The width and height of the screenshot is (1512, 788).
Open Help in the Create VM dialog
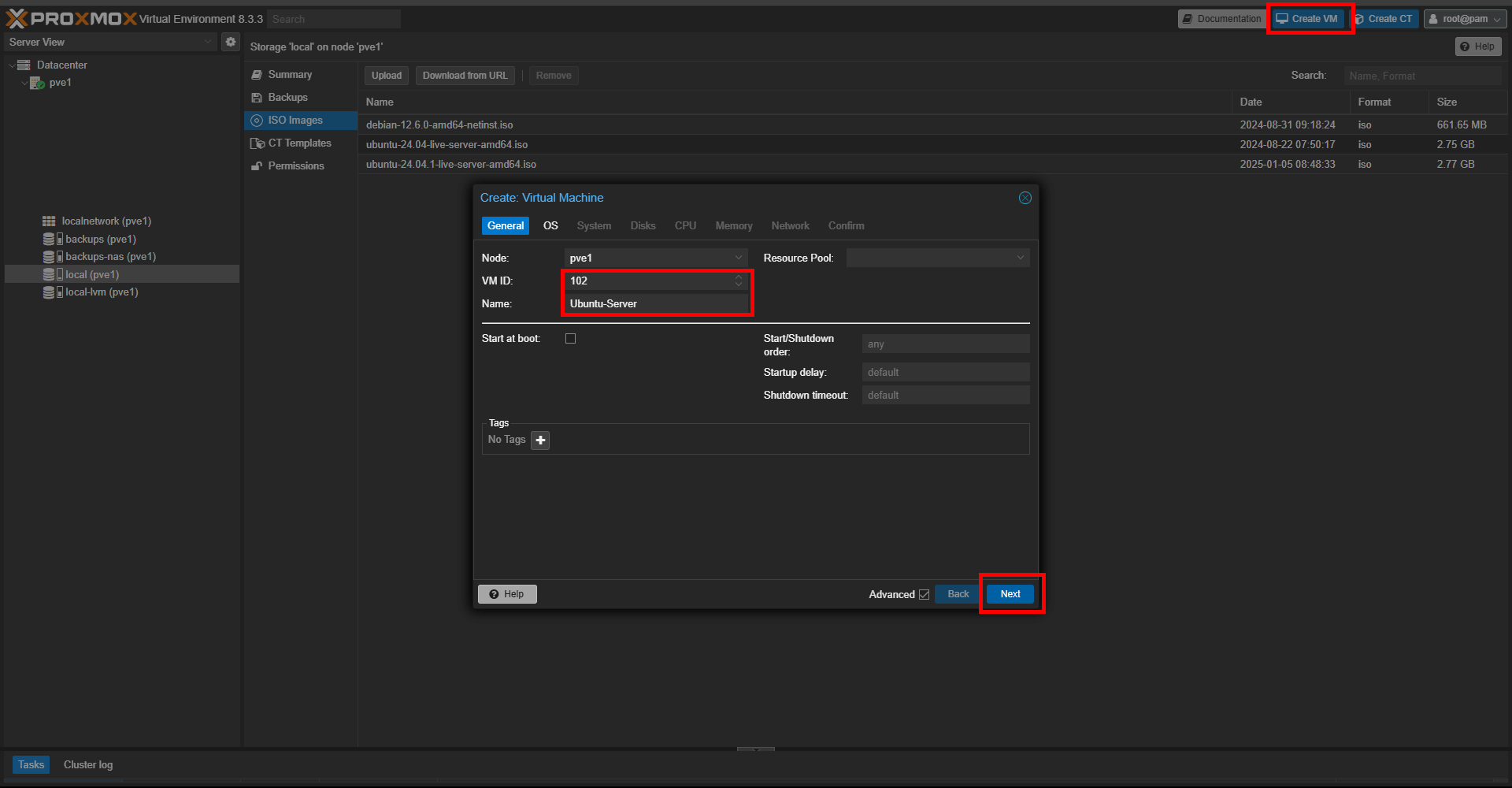coord(507,594)
